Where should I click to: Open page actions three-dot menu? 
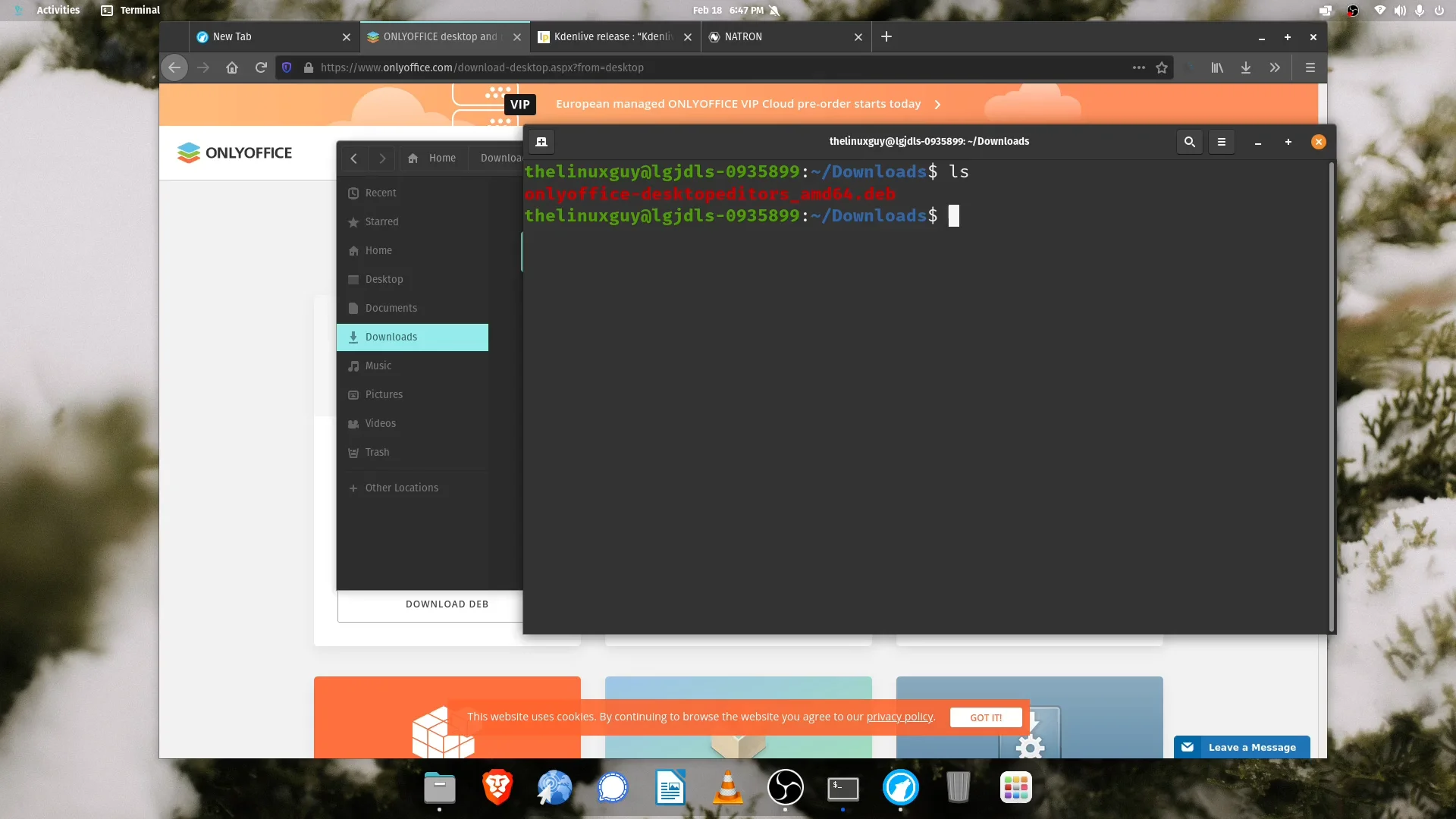1139,67
